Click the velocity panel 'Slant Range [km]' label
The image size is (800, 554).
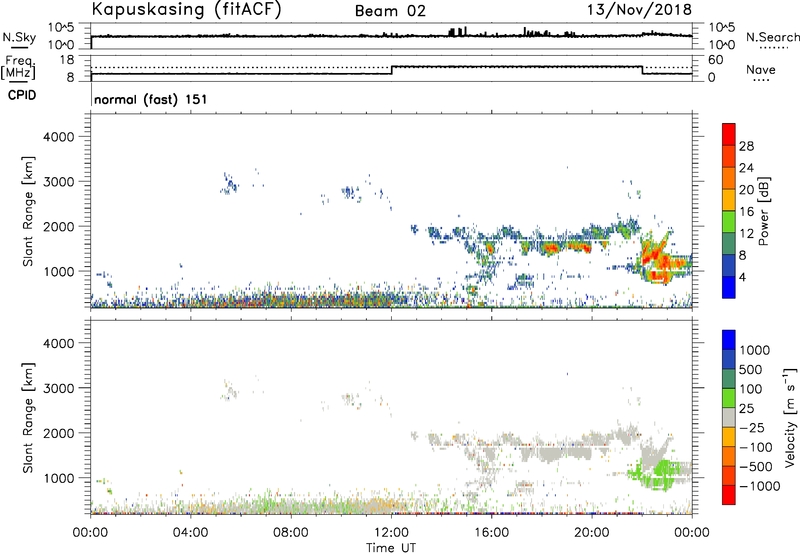(x=28, y=418)
